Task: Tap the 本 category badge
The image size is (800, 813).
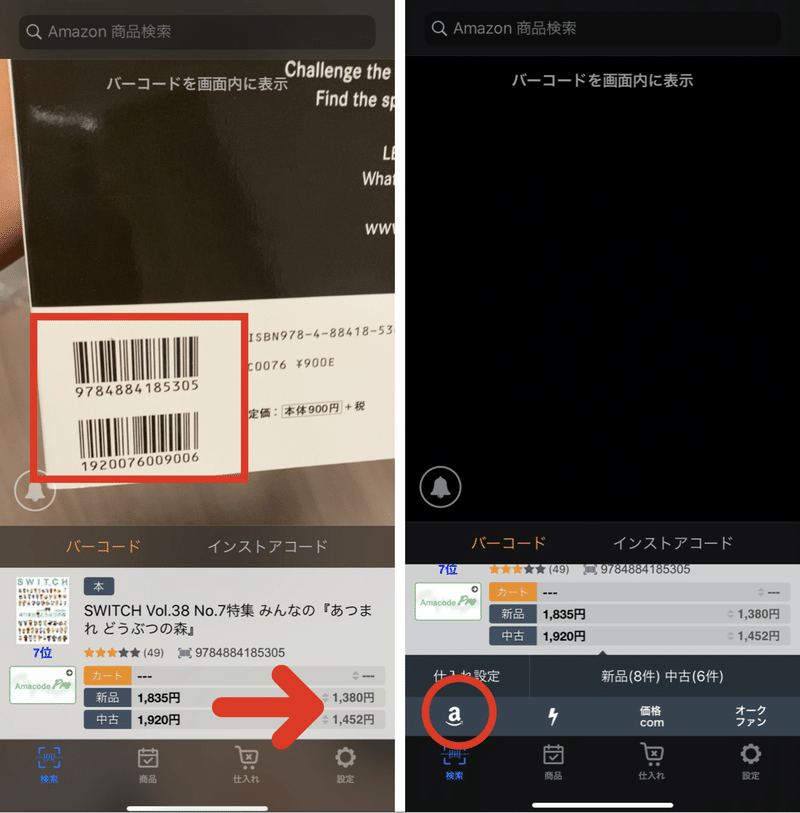Action: (x=99, y=586)
